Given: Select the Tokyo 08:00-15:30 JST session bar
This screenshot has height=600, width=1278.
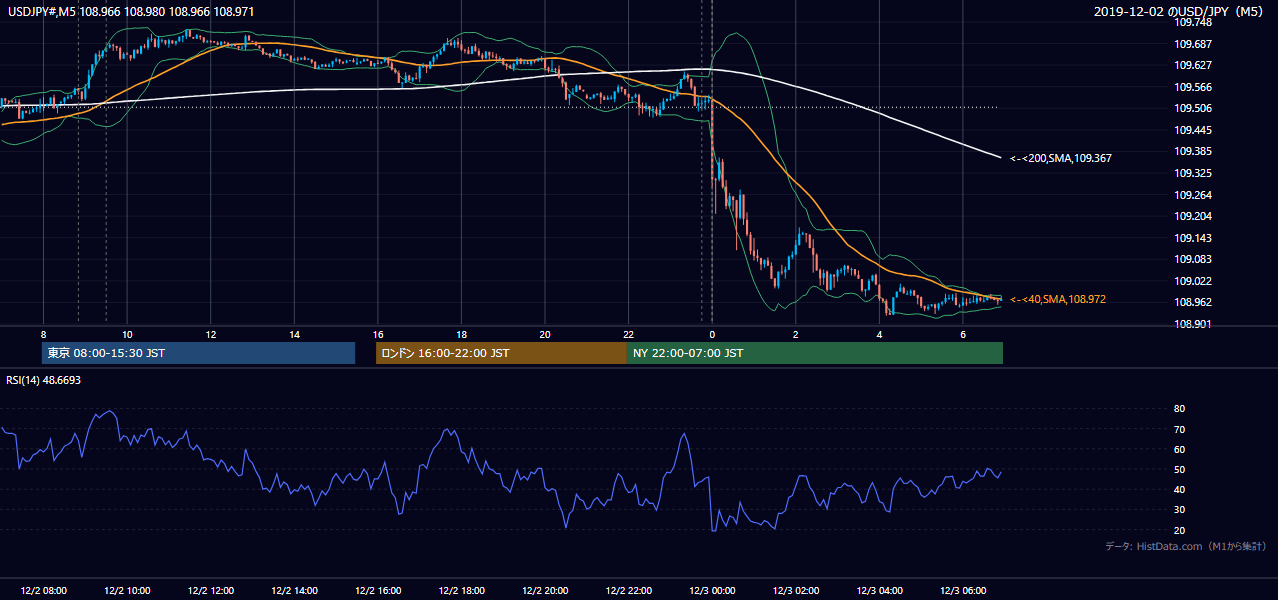Looking at the screenshot, I should click(198, 353).
